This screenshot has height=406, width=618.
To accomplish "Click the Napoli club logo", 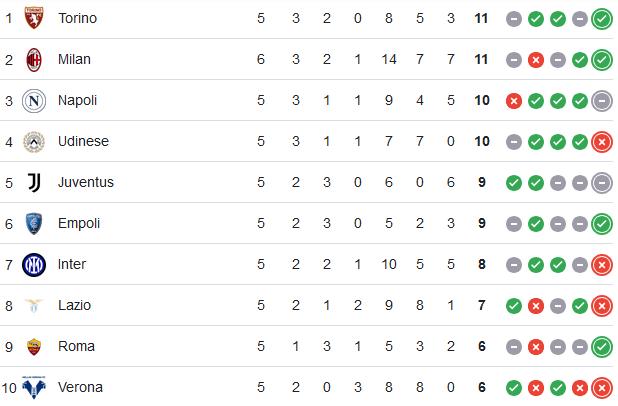I will (x=34, y=101).
